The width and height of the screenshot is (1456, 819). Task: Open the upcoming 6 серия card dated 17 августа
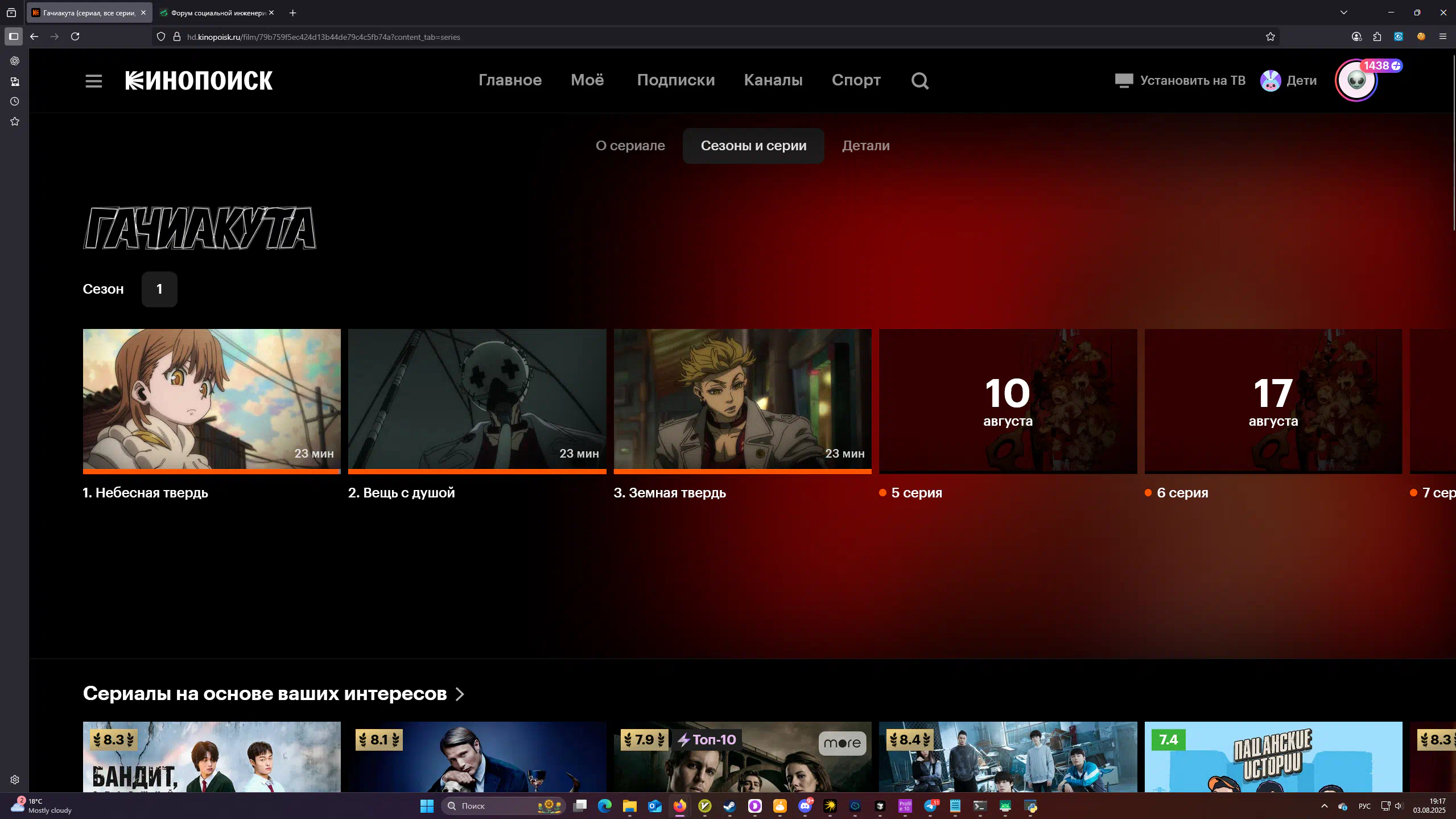[1273, 401]
